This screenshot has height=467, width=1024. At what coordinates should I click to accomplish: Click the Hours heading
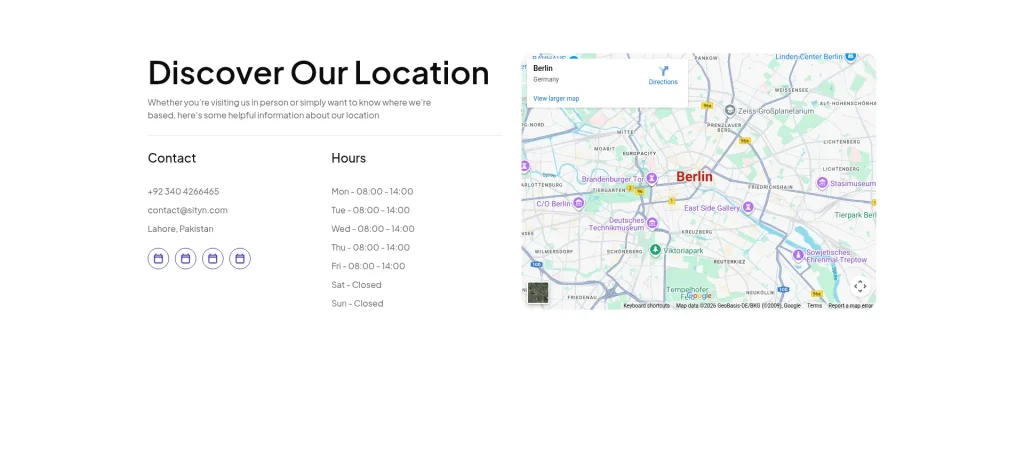coord(349,158)
